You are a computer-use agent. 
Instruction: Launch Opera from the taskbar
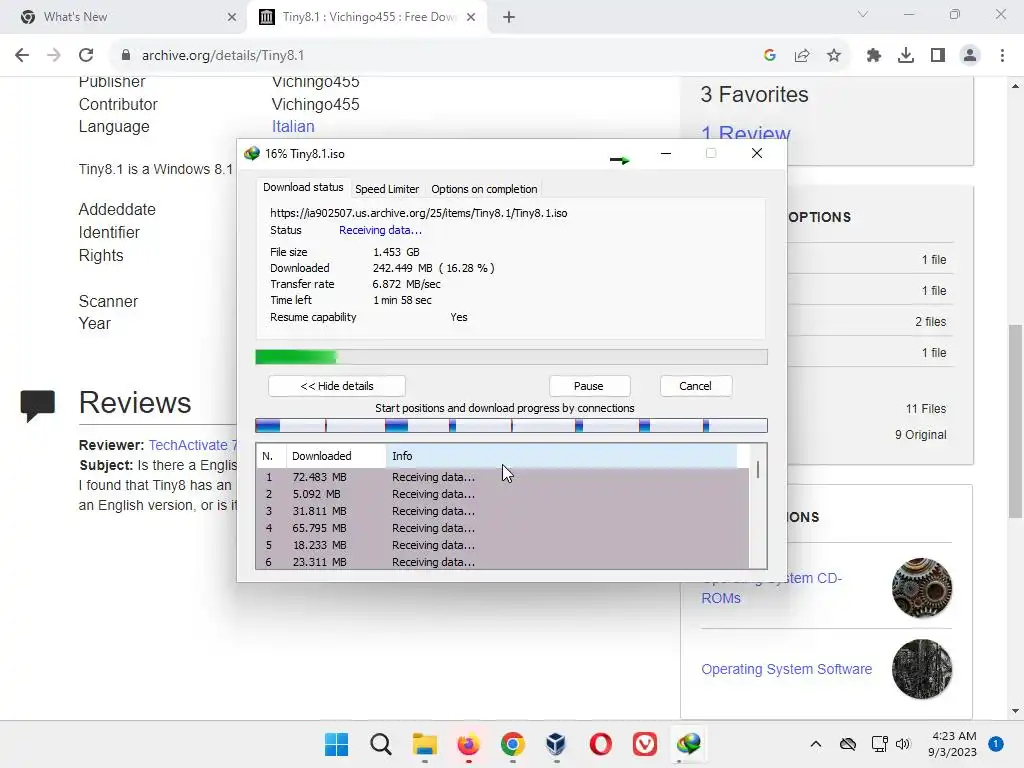coord(601,744)
